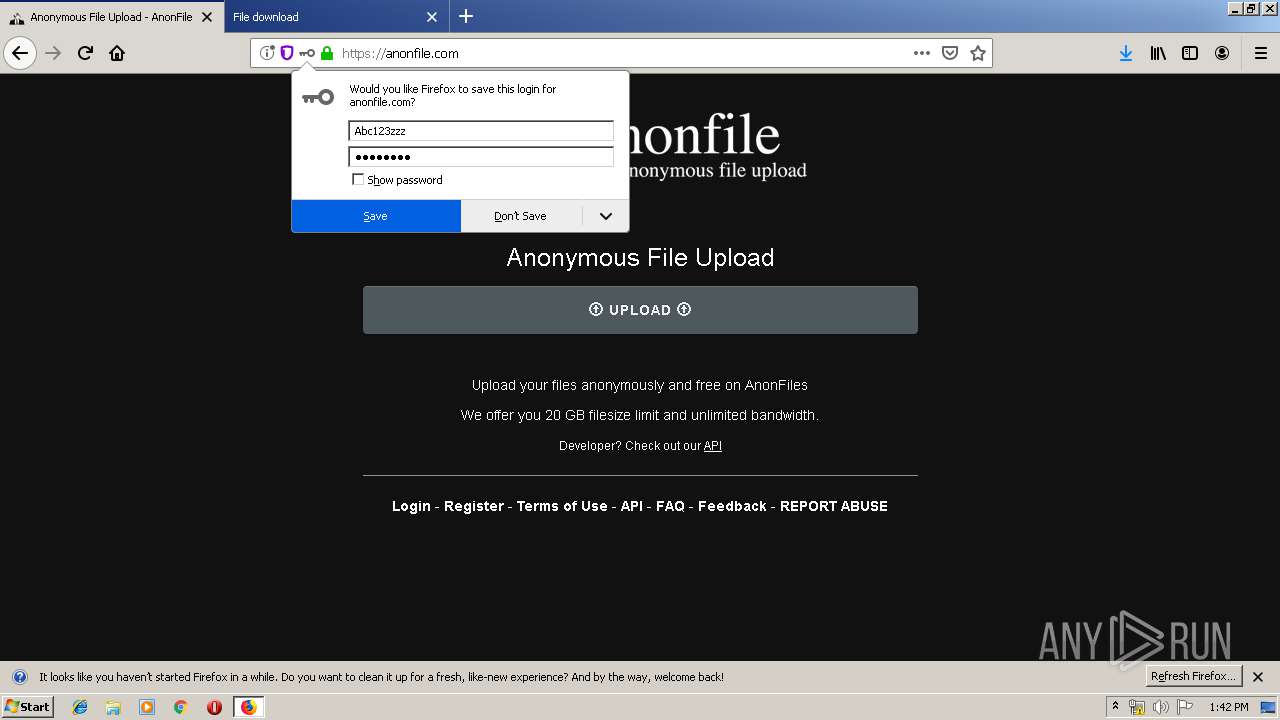
Task: Close the File download tab
Action: pos(432,17)
